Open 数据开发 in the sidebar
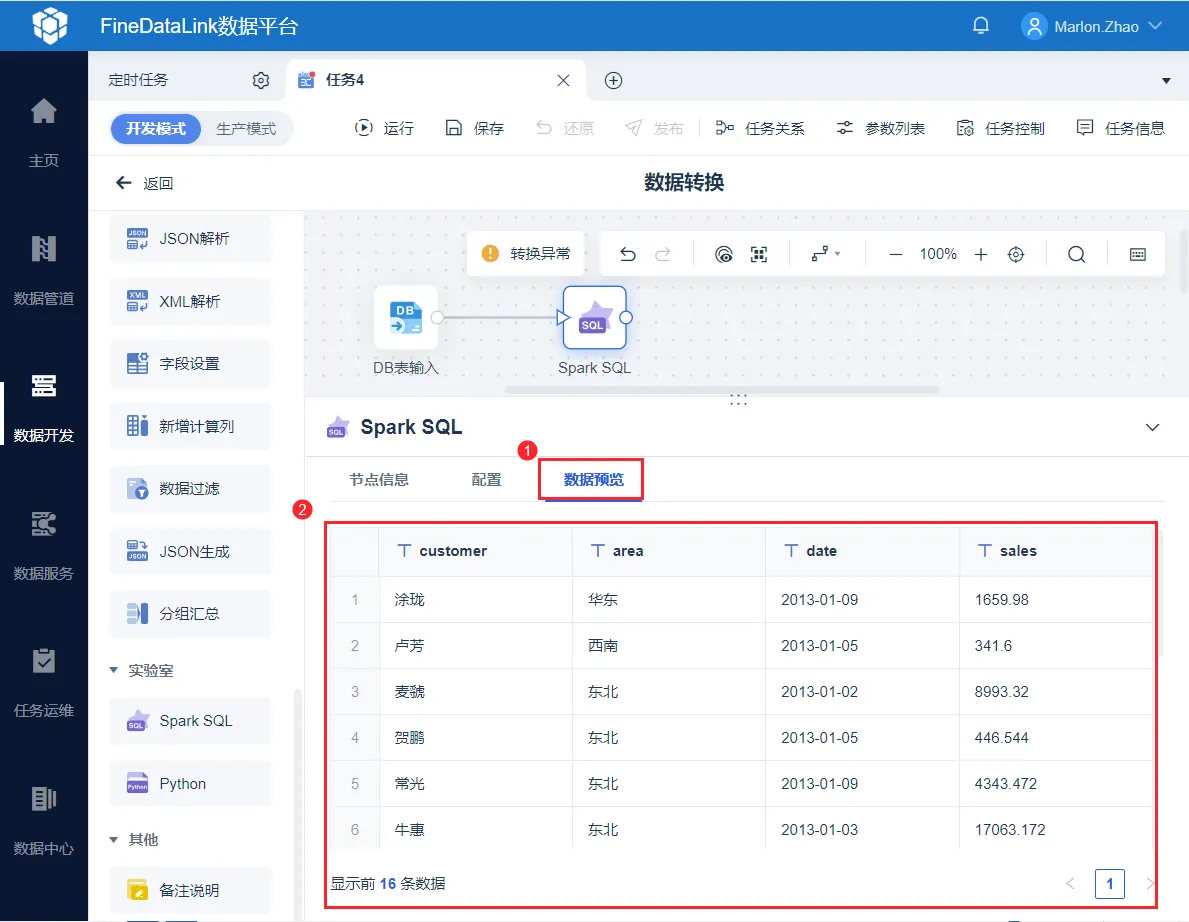 pos(44,408)
